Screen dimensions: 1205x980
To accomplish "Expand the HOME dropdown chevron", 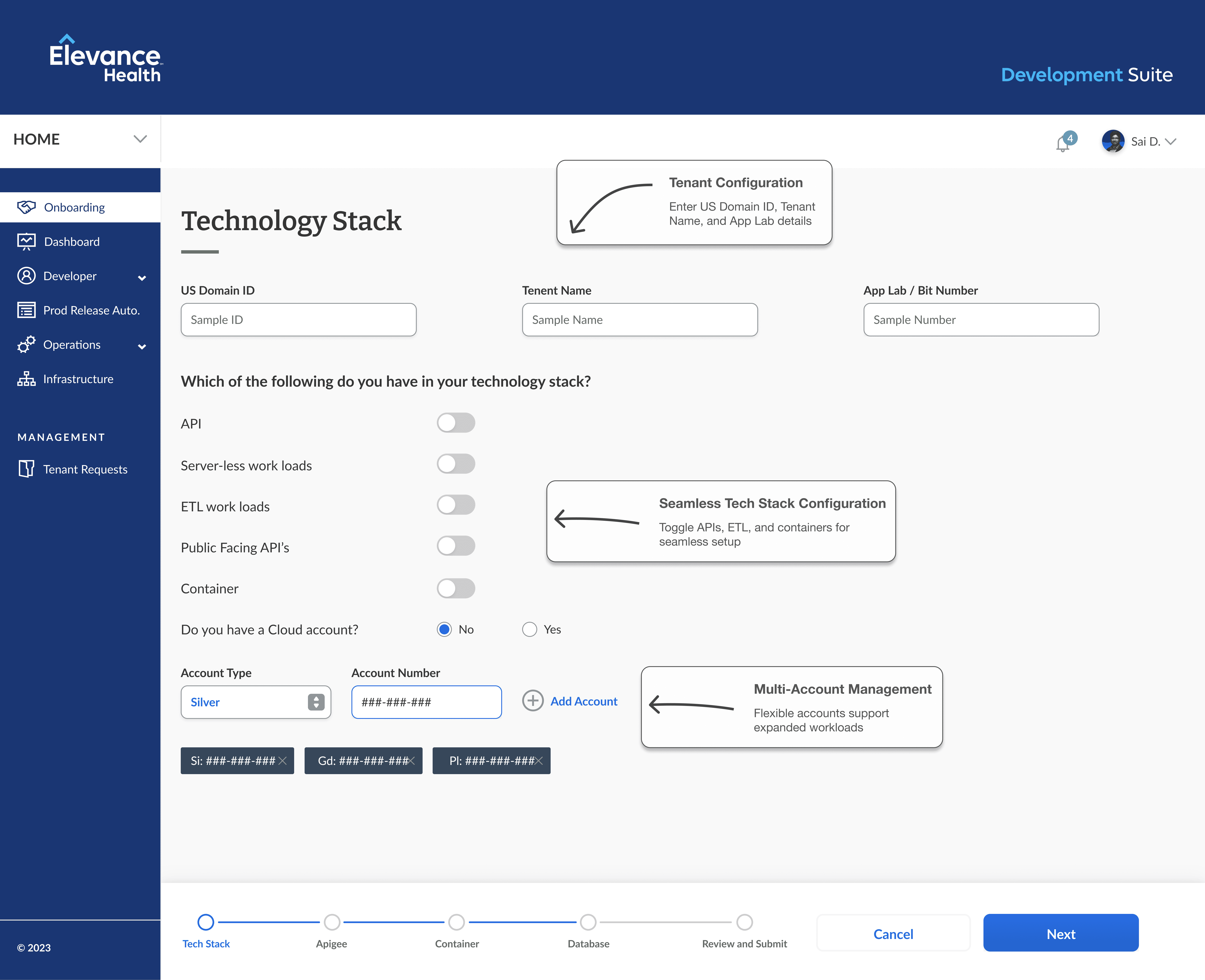I will tap(140, 139).
